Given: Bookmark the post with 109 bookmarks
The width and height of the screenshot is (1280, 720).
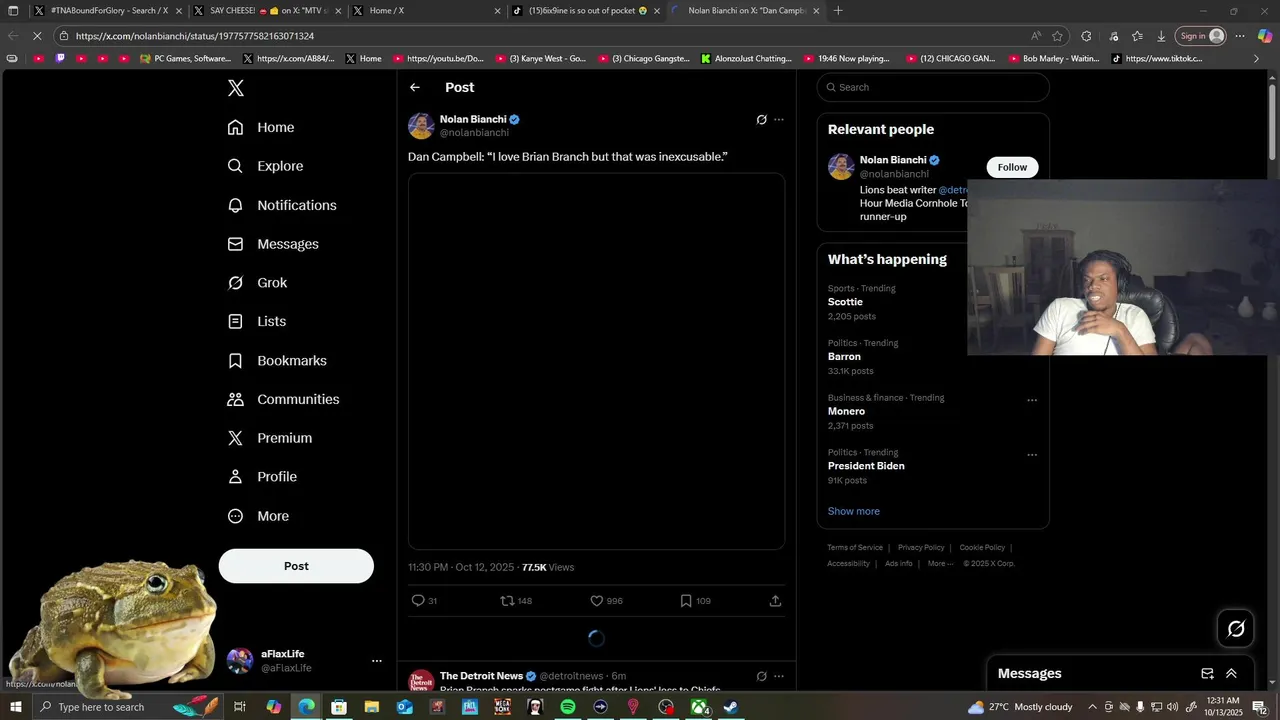Looking at the screenshot, I should pos(686,601).
